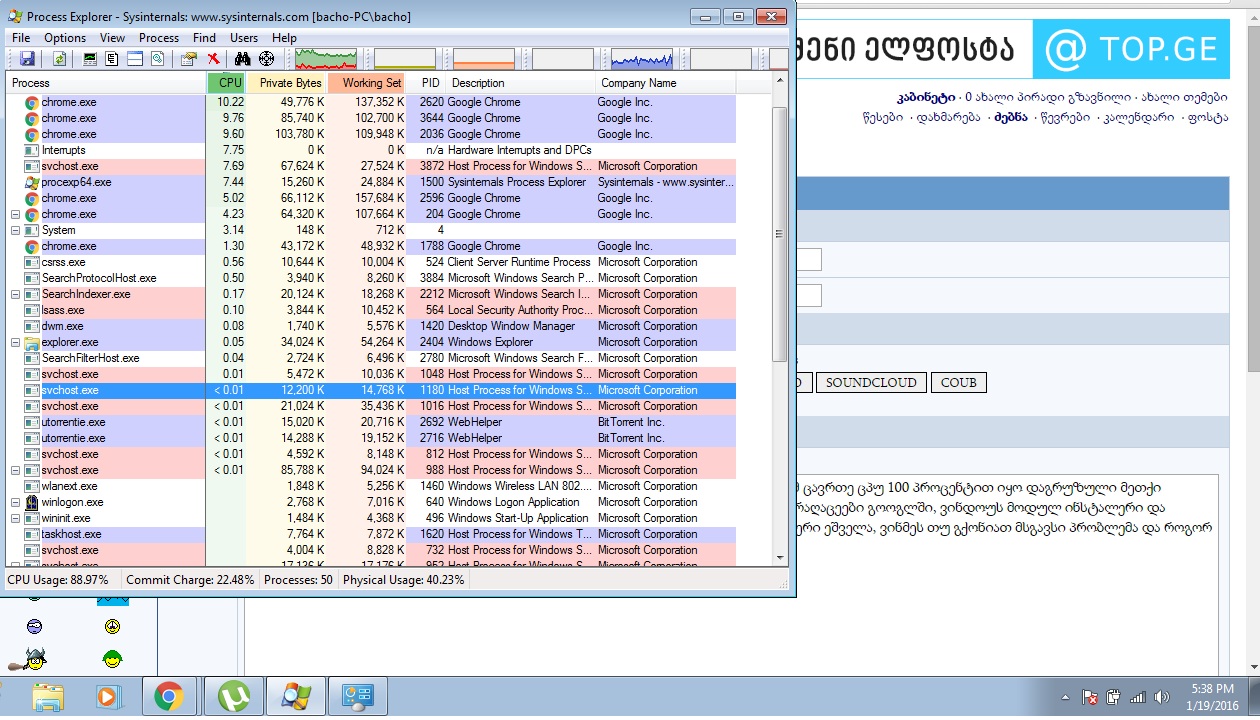This screenshot has height=720, width=1260.
Task: Open the Options menu
Action: (65, 38)
